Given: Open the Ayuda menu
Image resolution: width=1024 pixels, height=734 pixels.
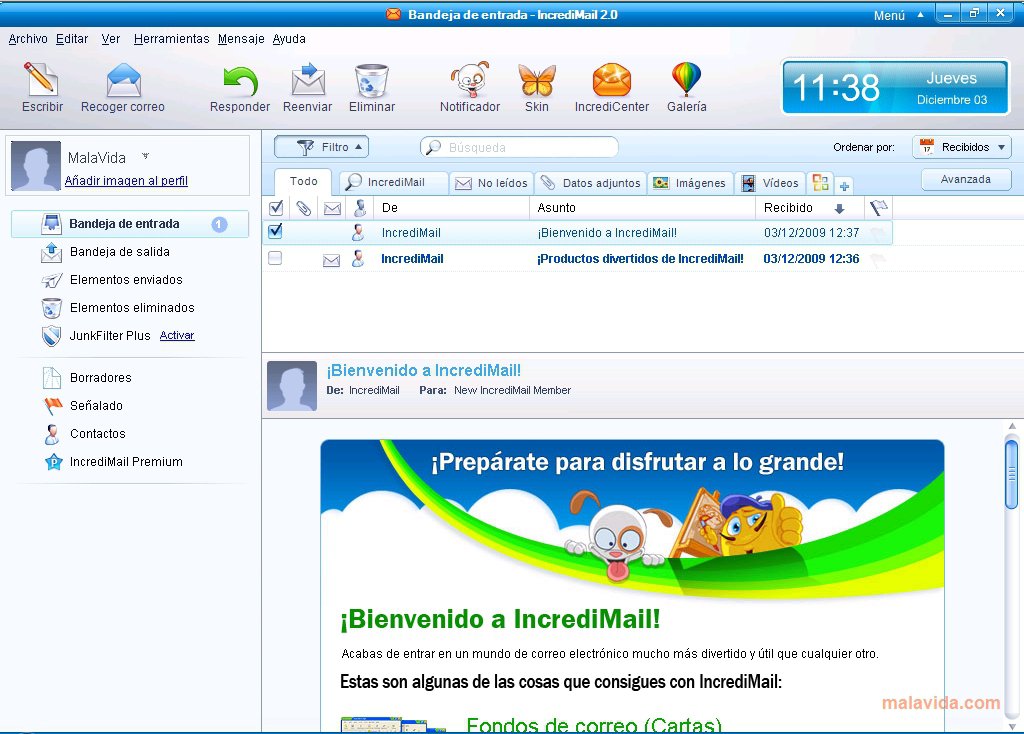Looking at the screenshot, I should [289, 39].
